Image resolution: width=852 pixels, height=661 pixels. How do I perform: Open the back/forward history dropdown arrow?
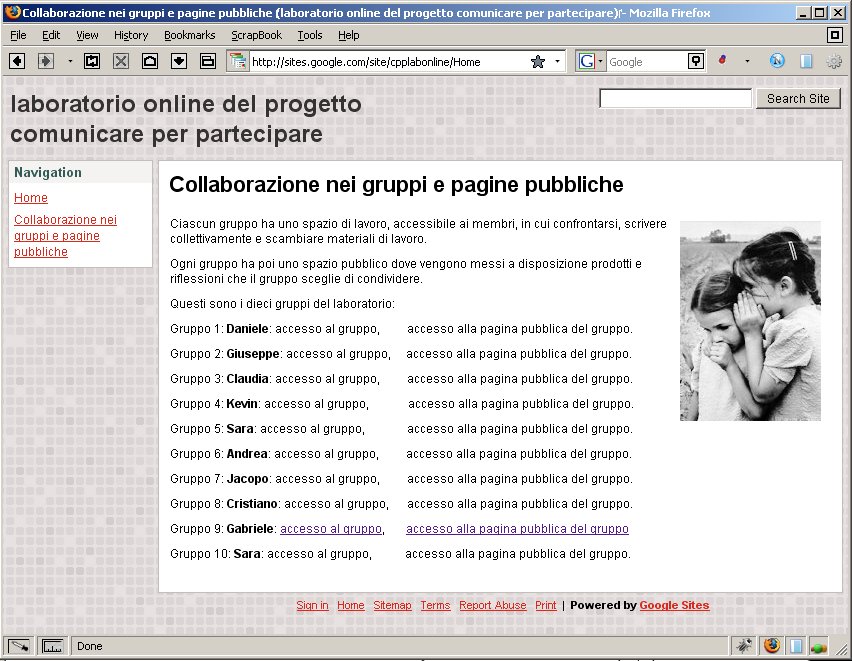pyautogui.click(x=70, y=61)
